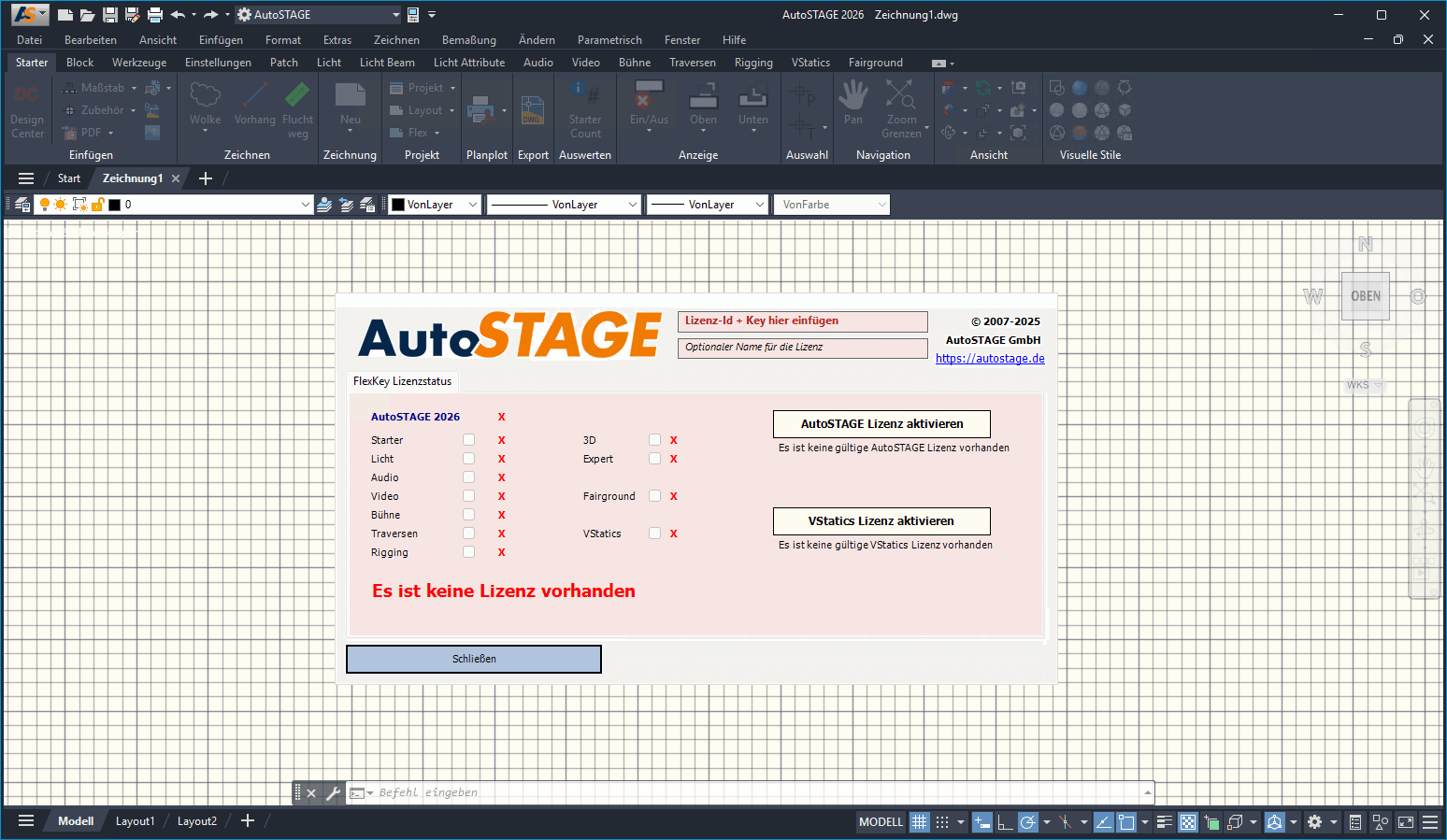The width and height of the screenshot is (1447, 840).
Task: Click AutoSTAGE Lizenz aktivieren button
Action: click(x=881, y=424)
